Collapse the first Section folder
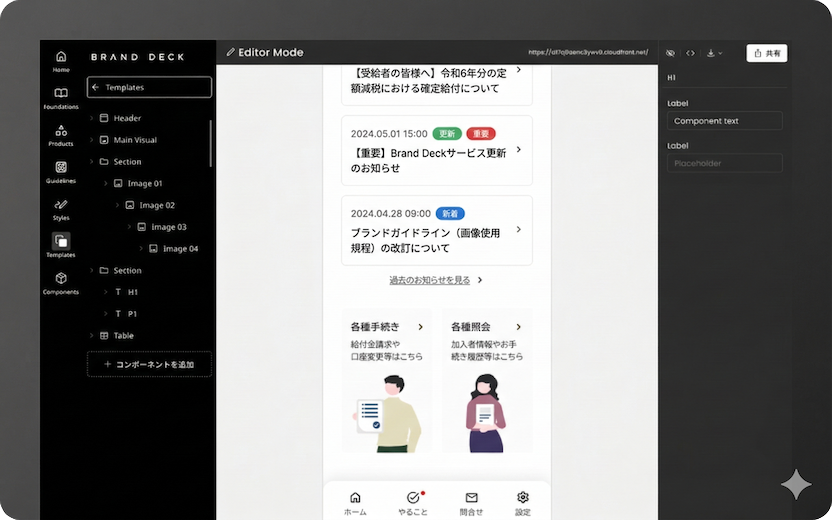Viewport: 832px width, 520px height. pos(91,161)
